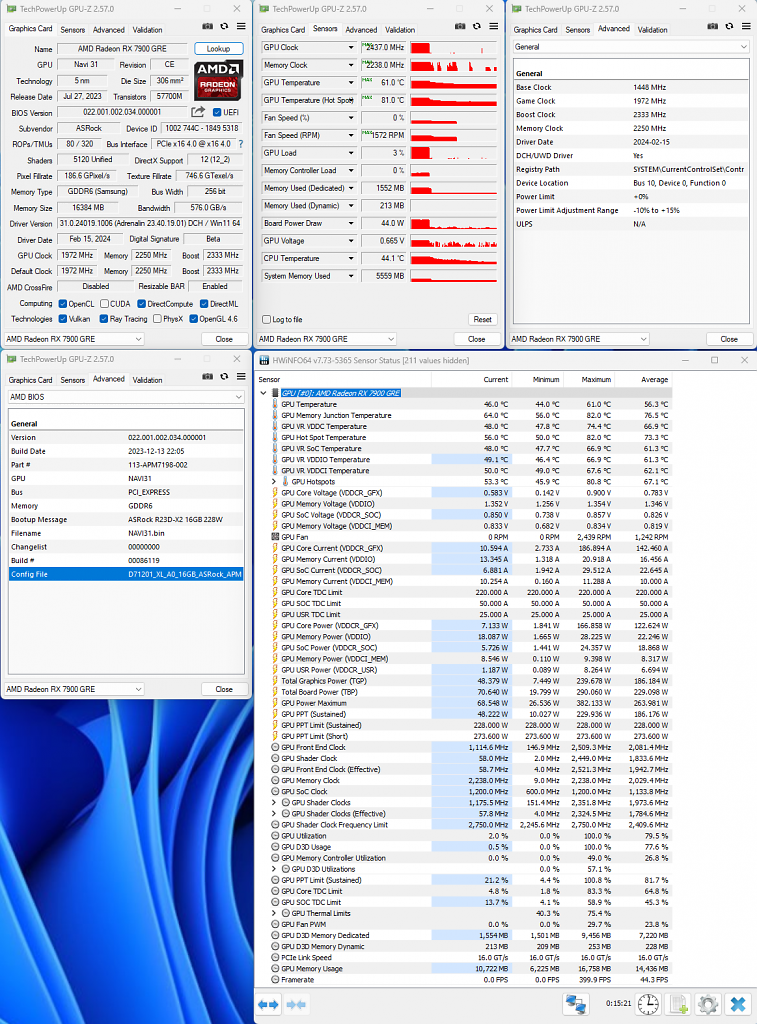Click refresh icon in GPU-Z Sensors window
Screen dimensions: 757x1024
click(x=477, y=27)
